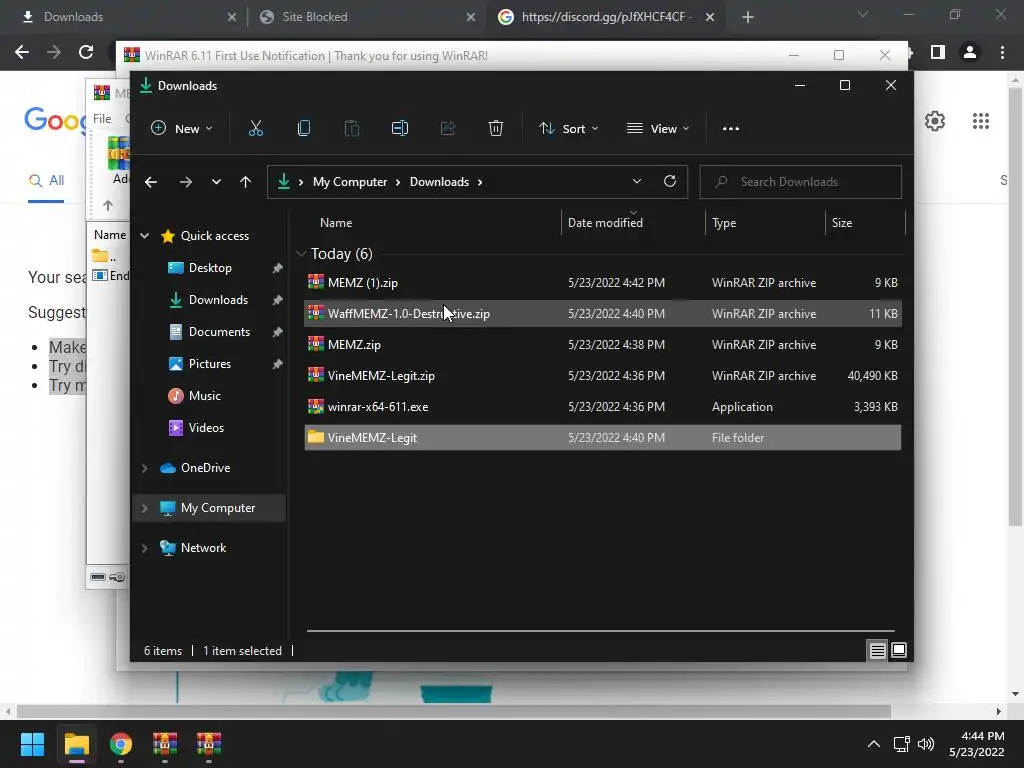
Task: Unpin Pictures from Quick access
Action: (277, 364)
